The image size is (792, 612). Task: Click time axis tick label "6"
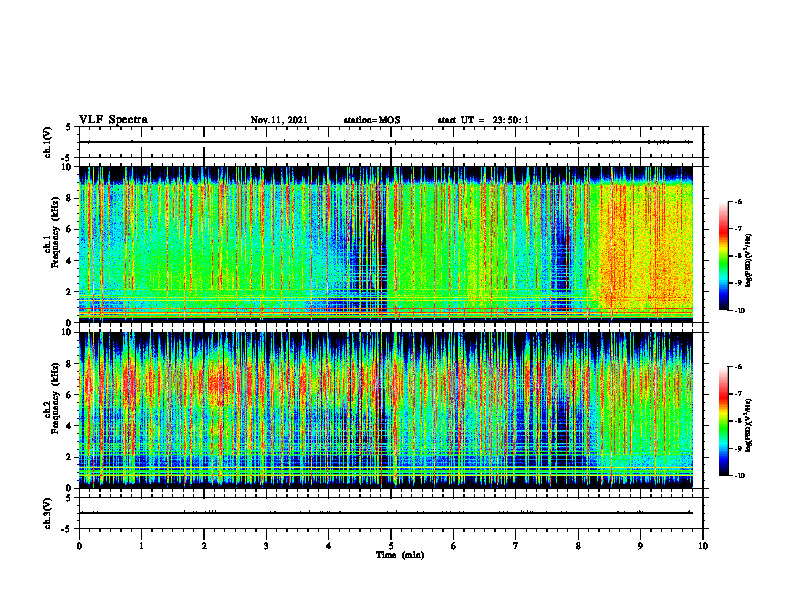click(454, 546)
